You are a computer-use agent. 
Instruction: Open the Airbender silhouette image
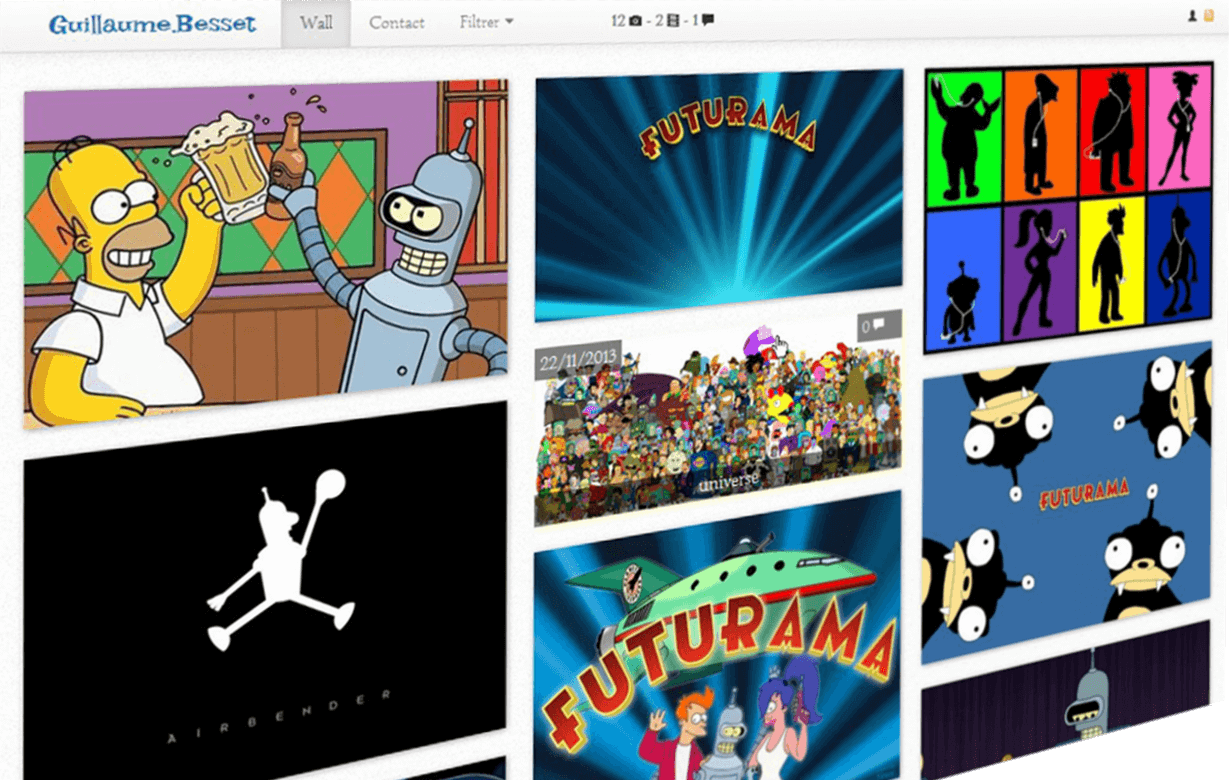[x=265, y=590]
